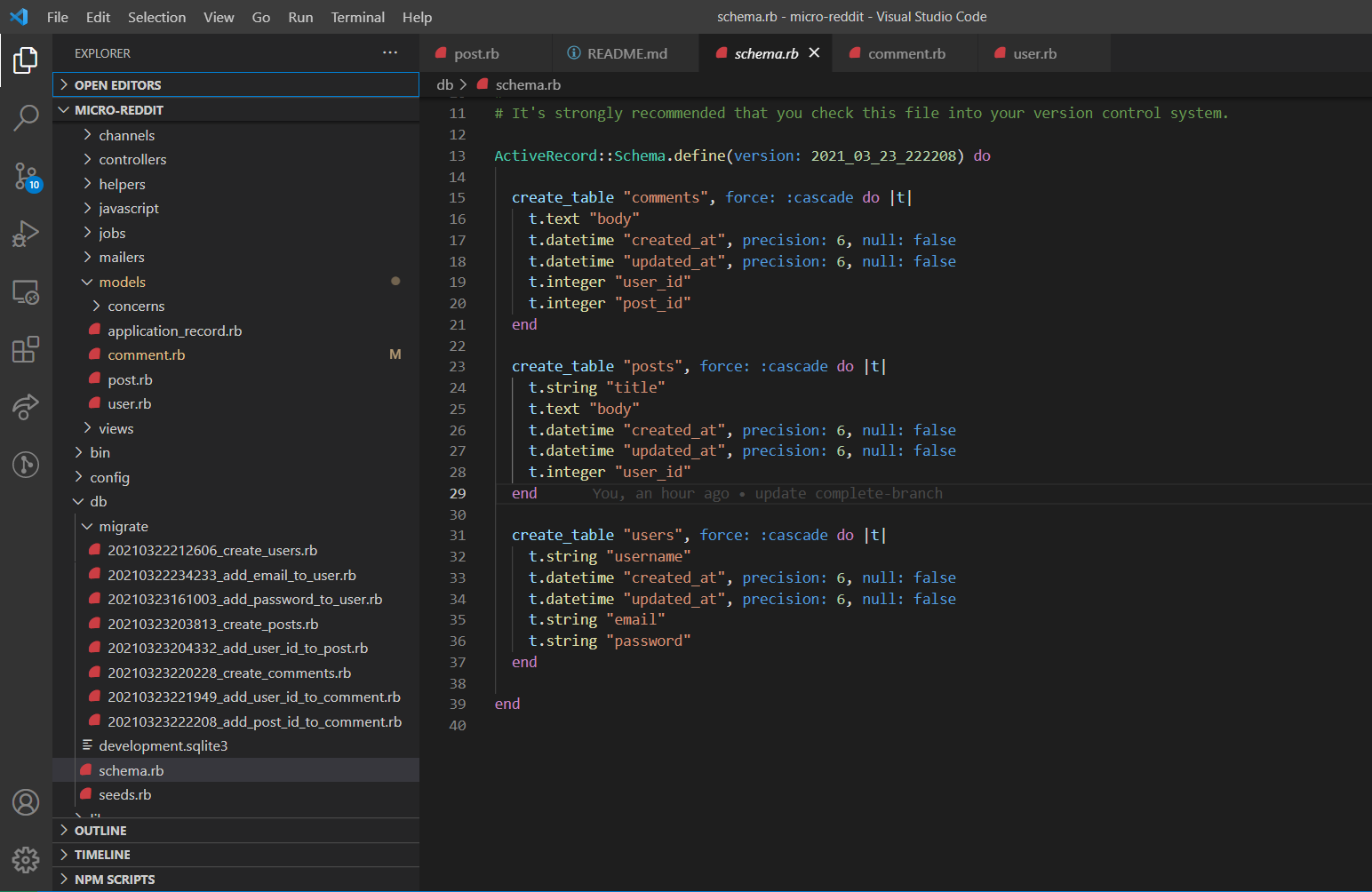This screenshot has width=1372, height=892.
Task: Open 20210322212606_create_users.rb migration
Action: point(235,550)
